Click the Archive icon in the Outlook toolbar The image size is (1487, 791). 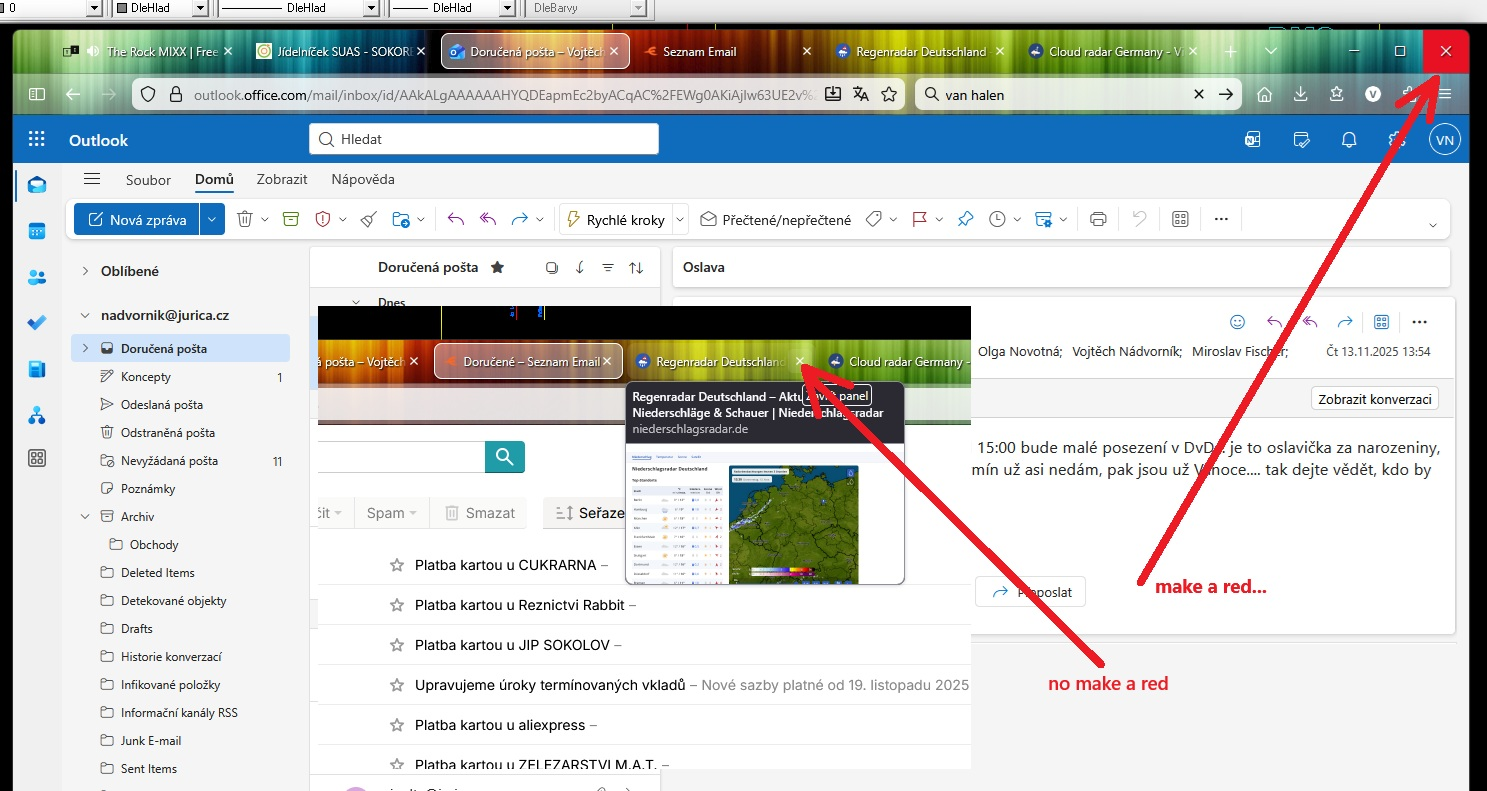coord(291,219)
